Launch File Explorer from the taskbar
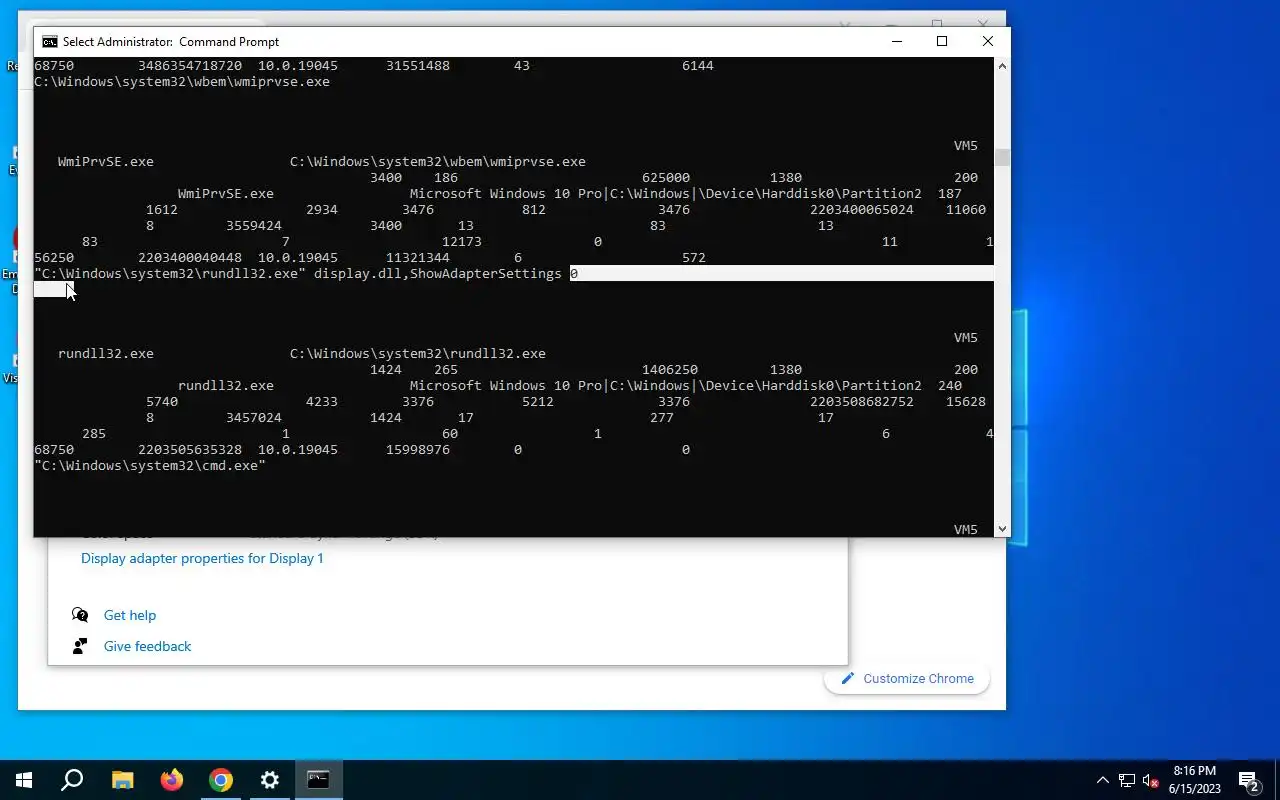This screenshot has height=800, width=1280. tap(122, 780)
